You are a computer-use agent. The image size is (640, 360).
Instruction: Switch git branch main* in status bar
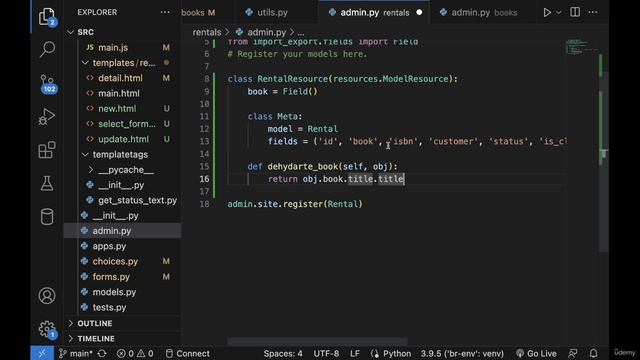(76, 353)
